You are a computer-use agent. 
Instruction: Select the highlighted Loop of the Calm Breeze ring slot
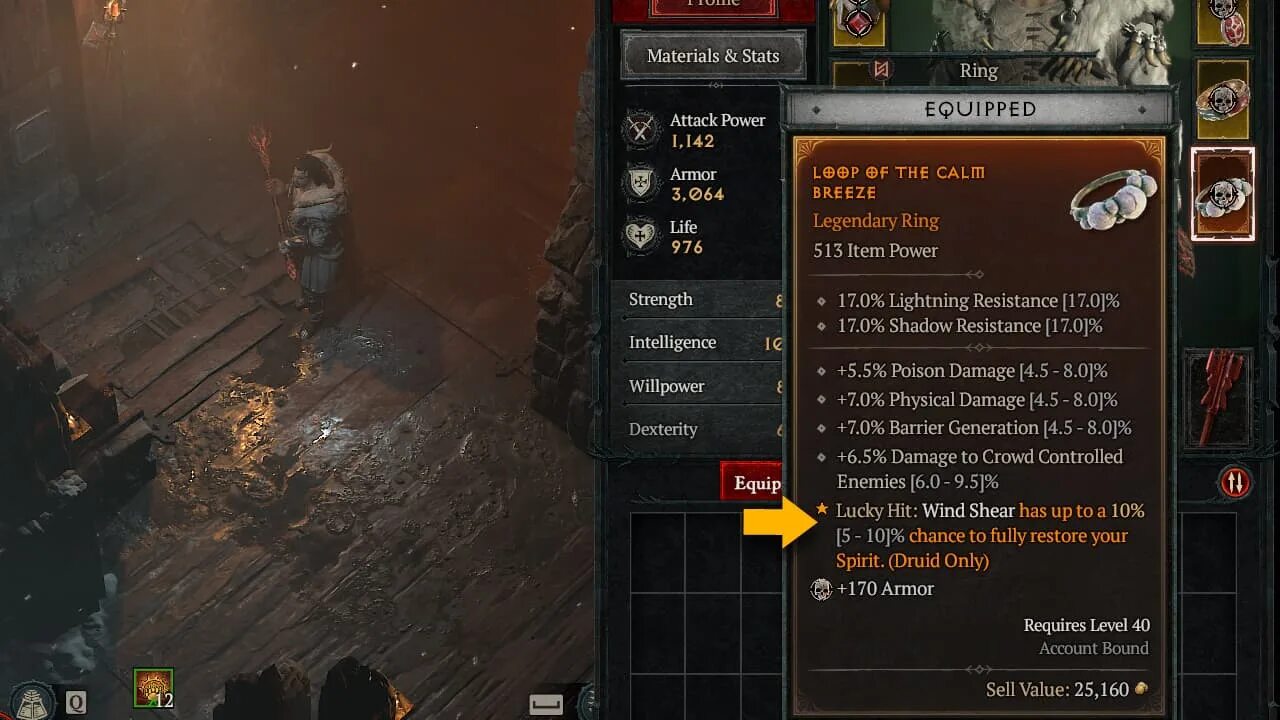[x=1222, y=194]
